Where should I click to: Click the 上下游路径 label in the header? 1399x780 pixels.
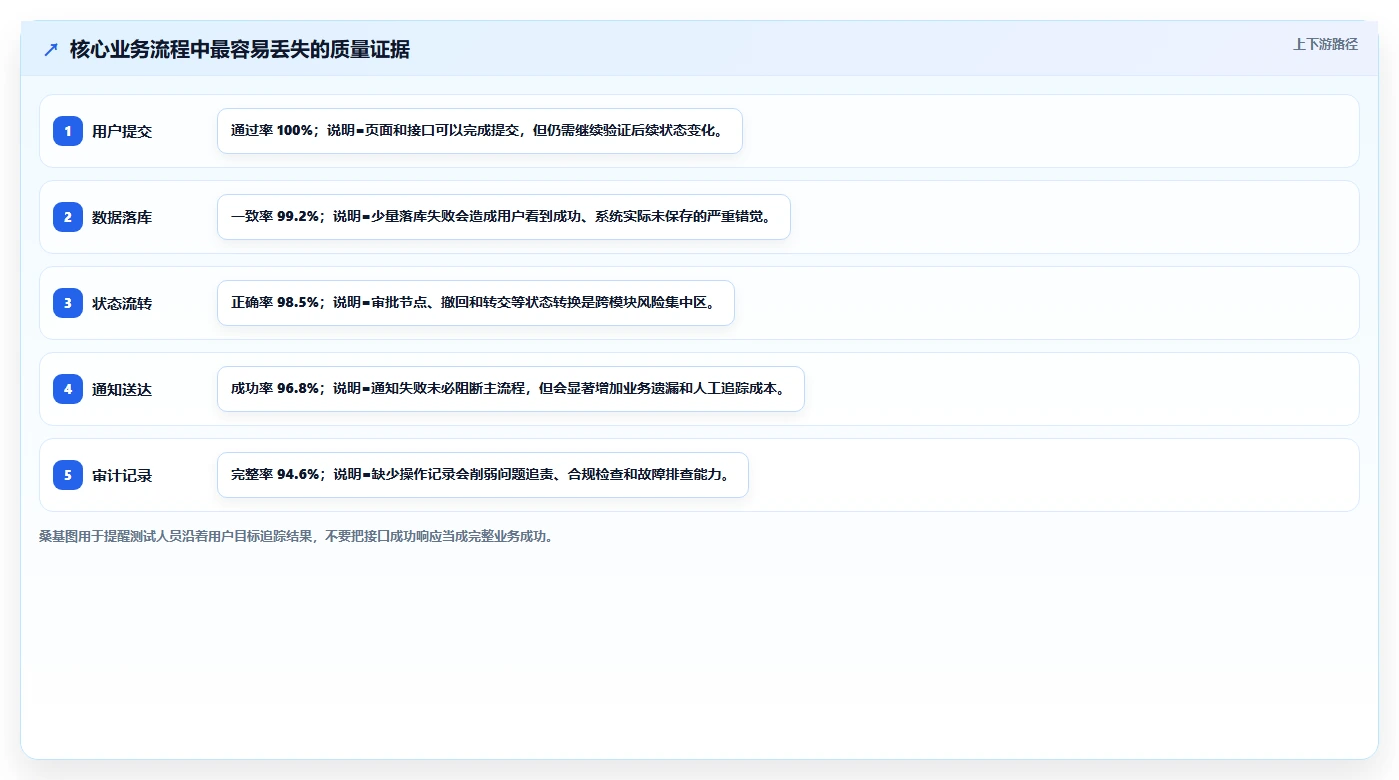[1325, 44]
